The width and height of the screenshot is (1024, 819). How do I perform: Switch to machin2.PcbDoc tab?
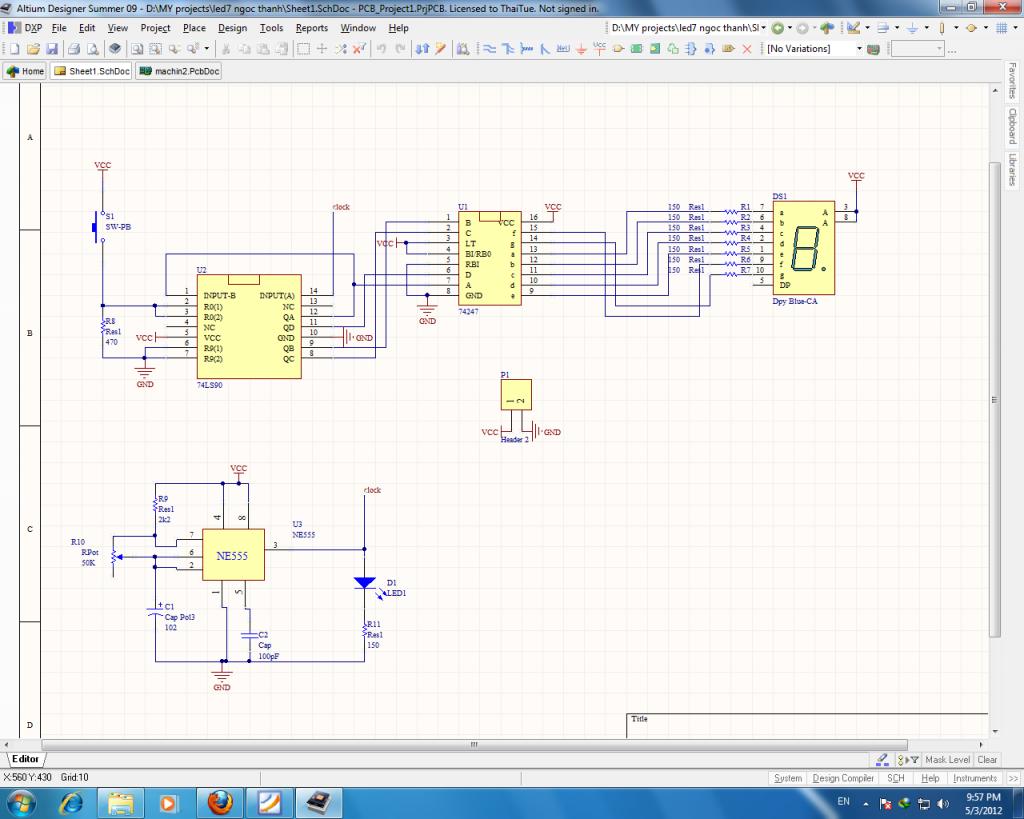(x=179, y=71)
